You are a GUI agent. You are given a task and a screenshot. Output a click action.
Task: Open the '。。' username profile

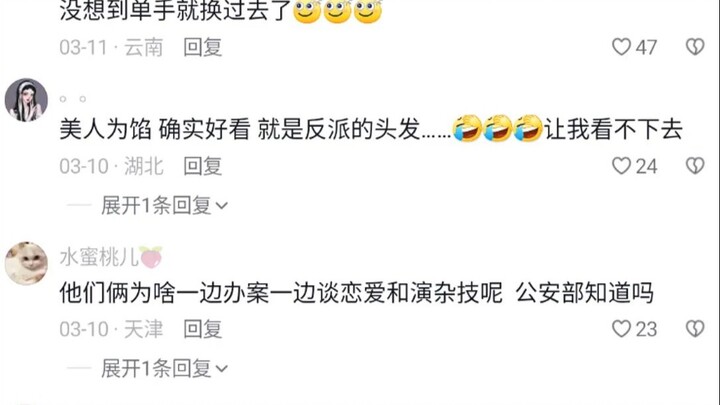pos(73,98)
